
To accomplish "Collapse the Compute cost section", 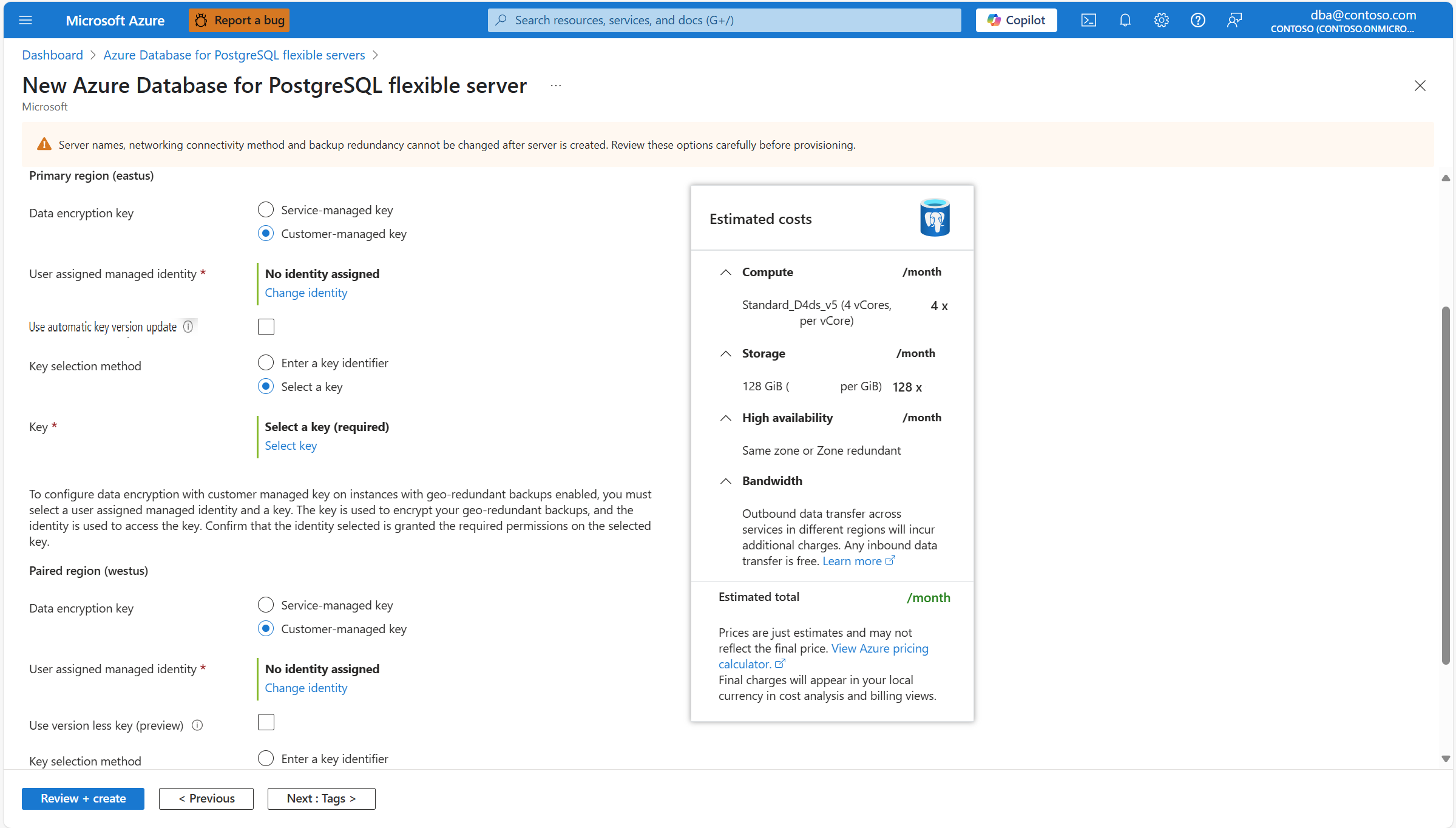I will tap(725, 272).
